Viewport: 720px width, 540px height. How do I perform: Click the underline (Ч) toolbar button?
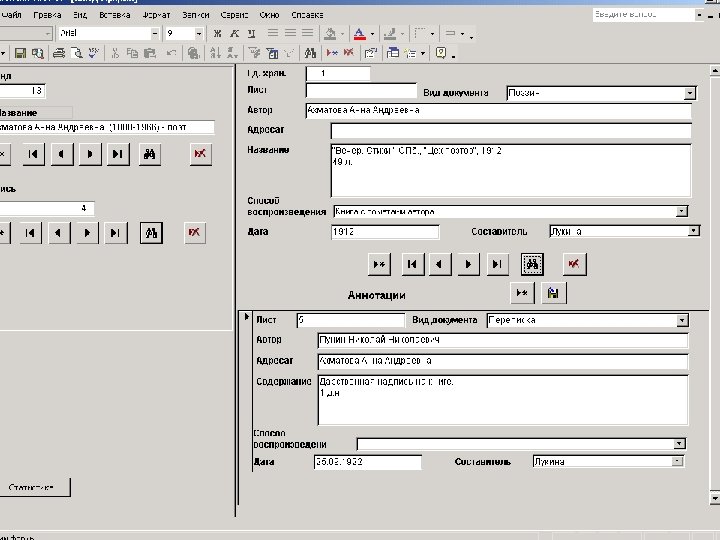click(x=252, y=34)
